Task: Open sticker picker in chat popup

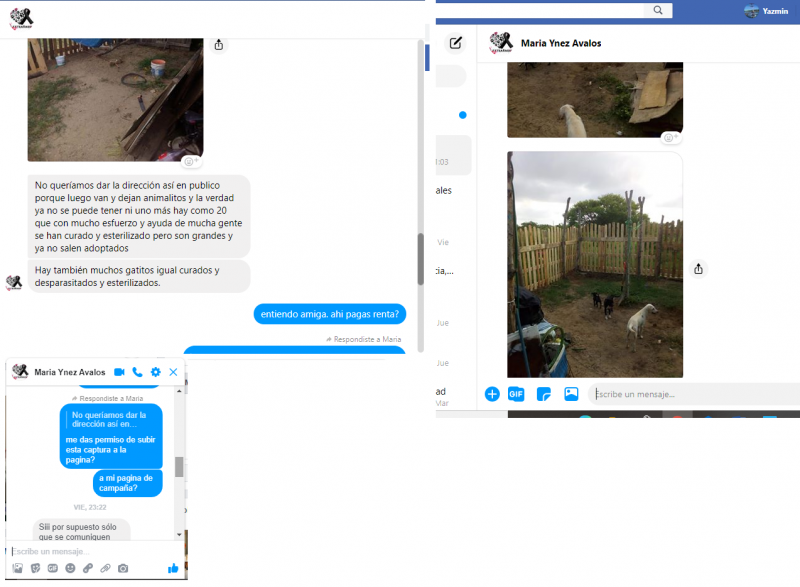Action: [35, 568]
